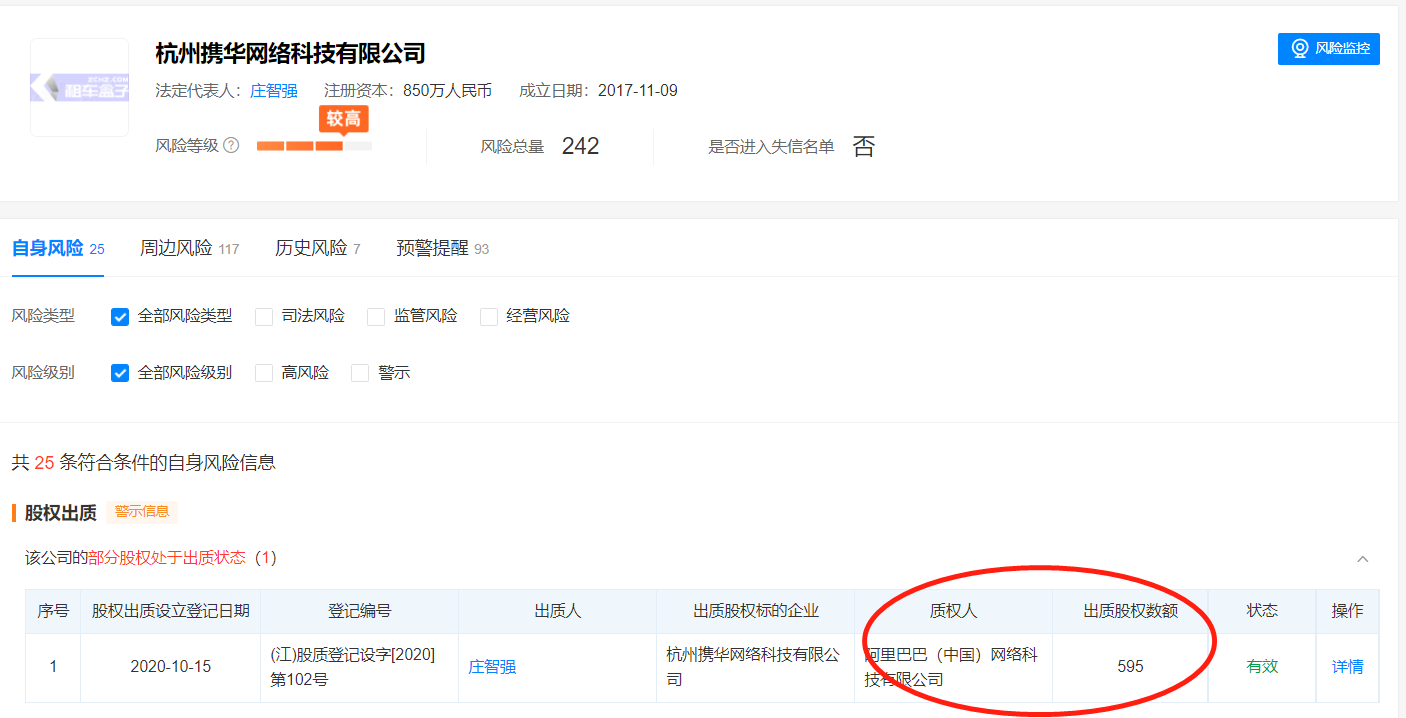The height and width of the screenshot is (718, 1406).
Task: Switch to 周边风险 tab
Action: (x=189, y=248)
